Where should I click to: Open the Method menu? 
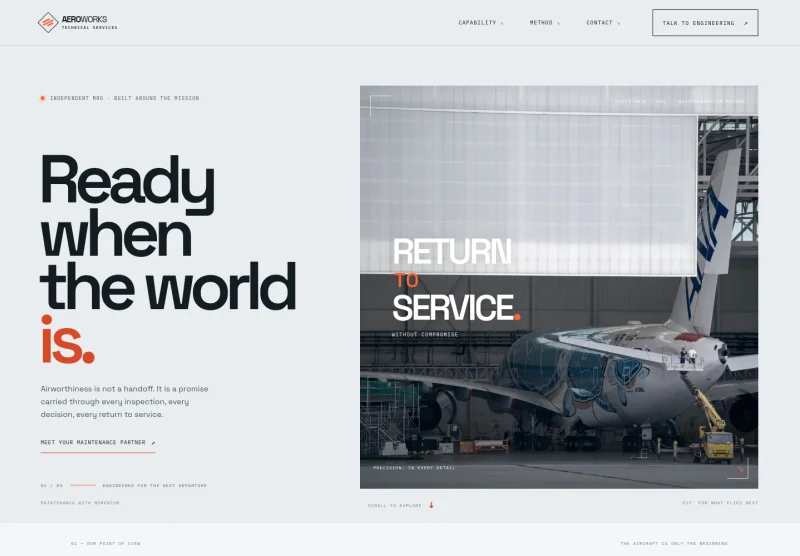pos(544,22)
